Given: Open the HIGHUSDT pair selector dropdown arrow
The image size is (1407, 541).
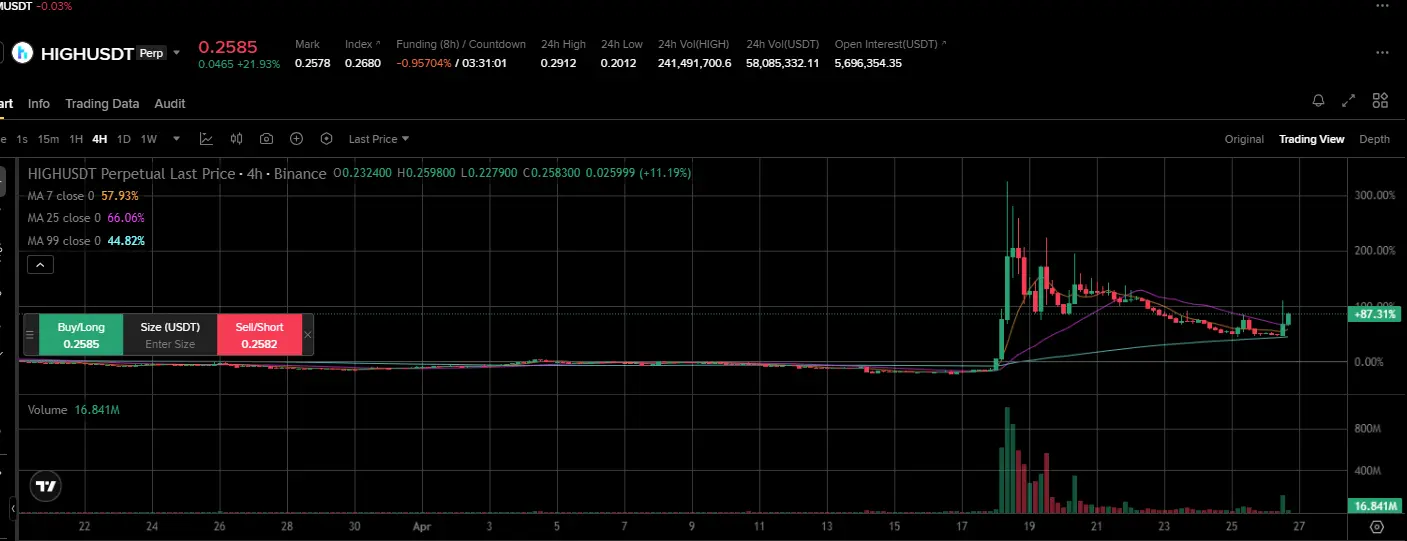Looking at the screenshot, I should pos(177,53).
